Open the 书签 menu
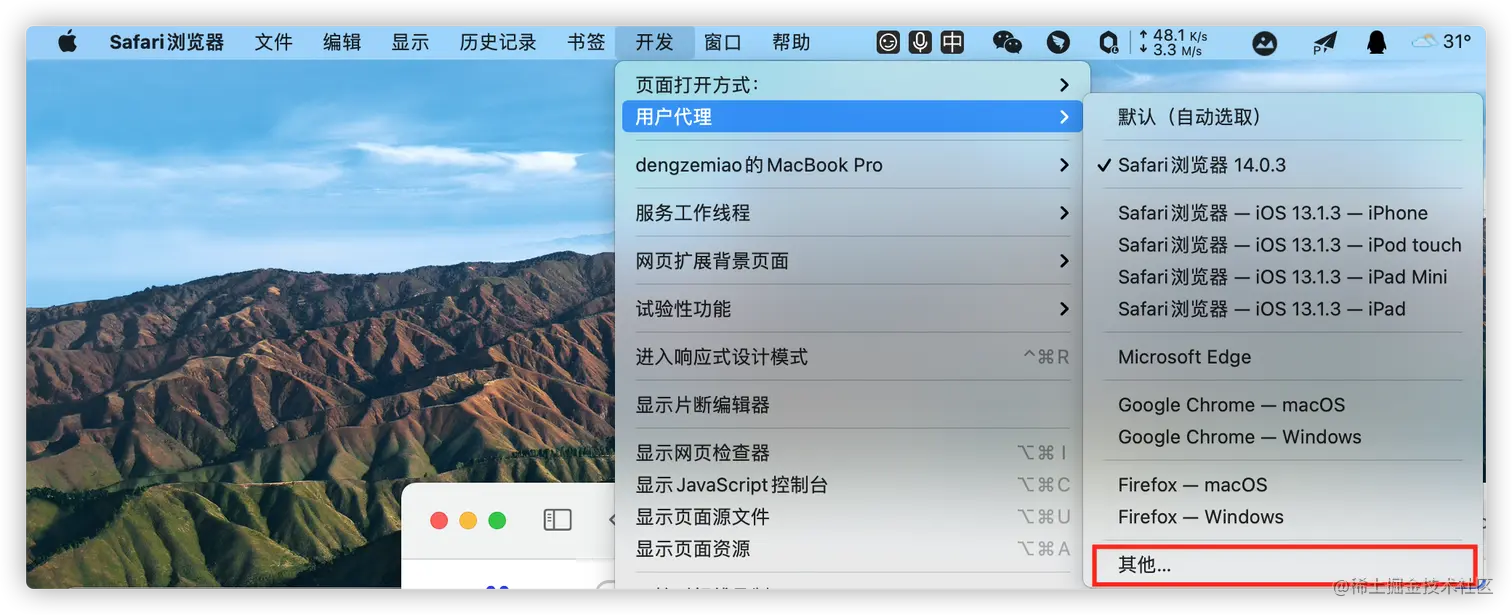The width and height of the screenshot is (1512, 615). tap(586, 42)
